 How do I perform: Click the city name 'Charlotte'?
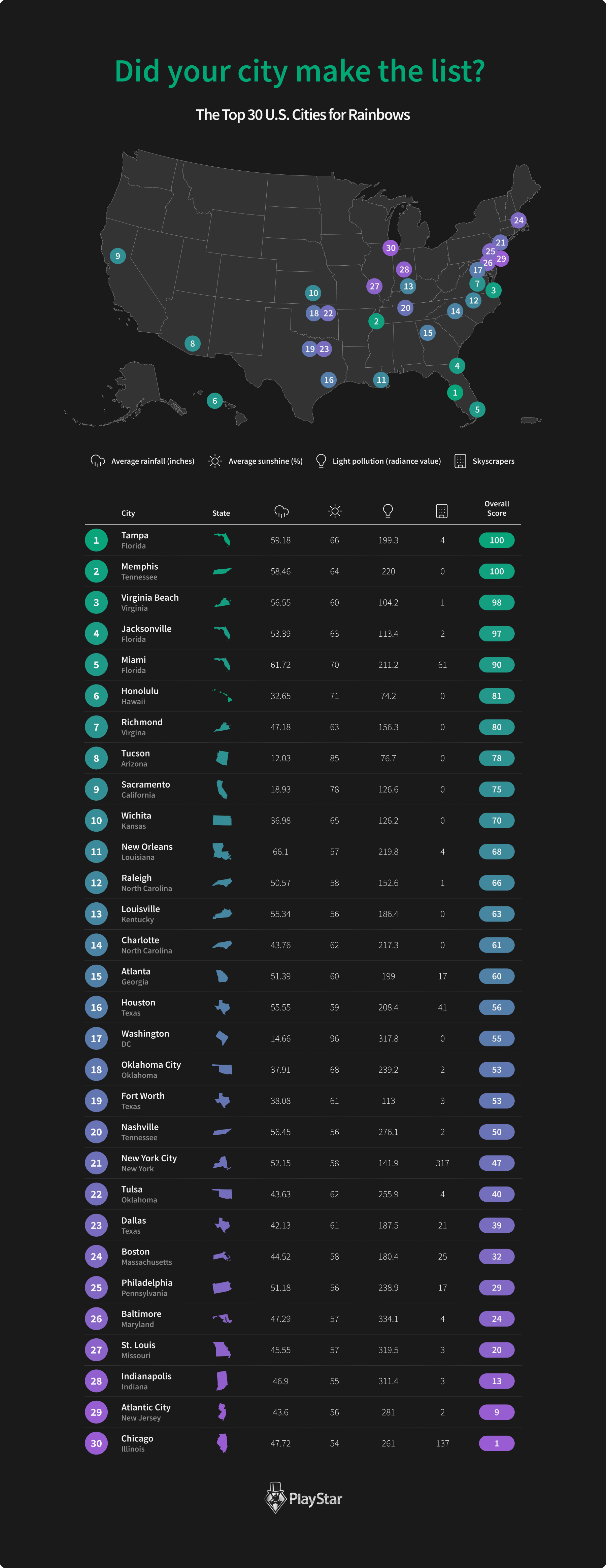pyautogui.click(x=140, y=940)
